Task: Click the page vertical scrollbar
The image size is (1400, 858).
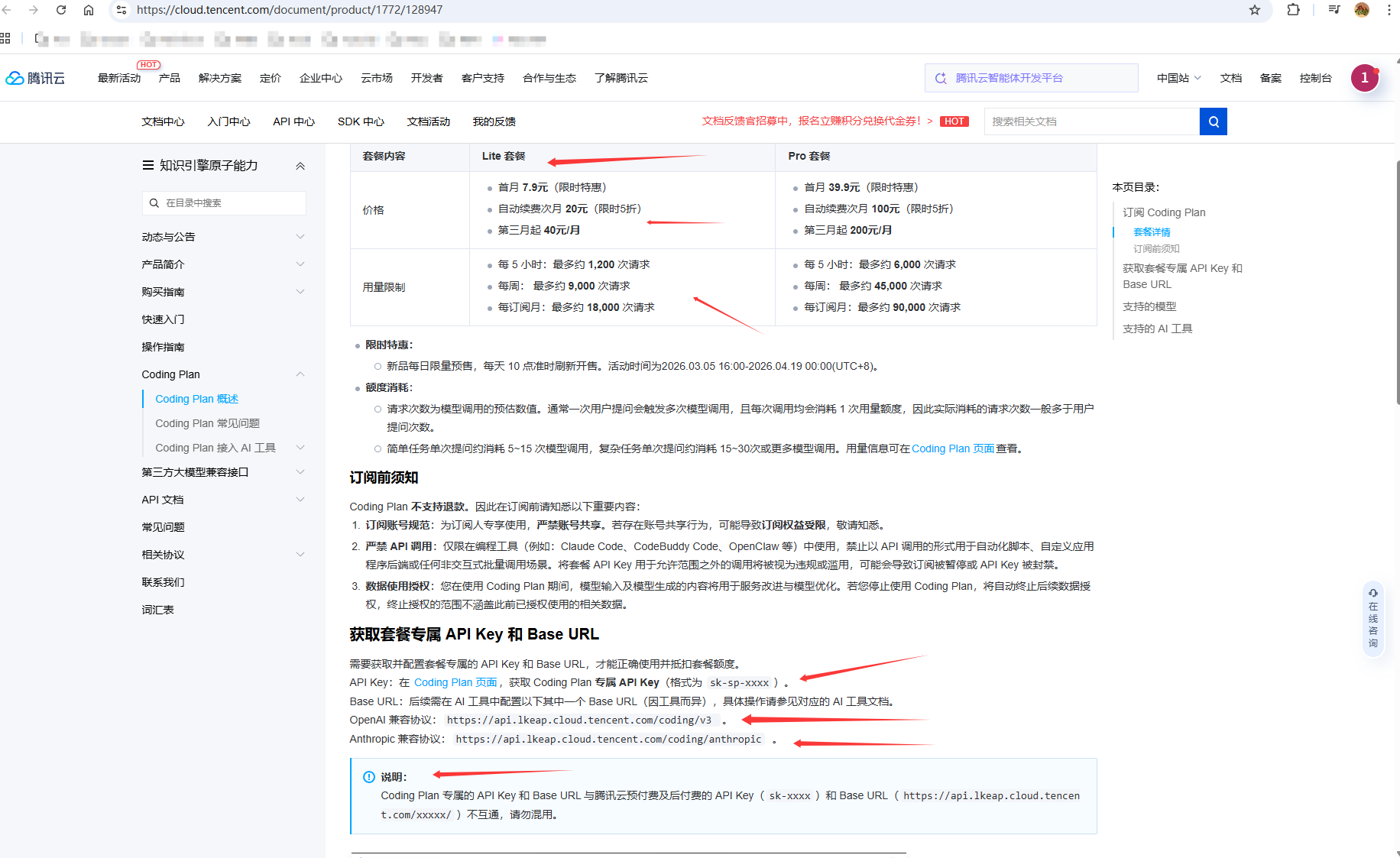Action: 1396,283
